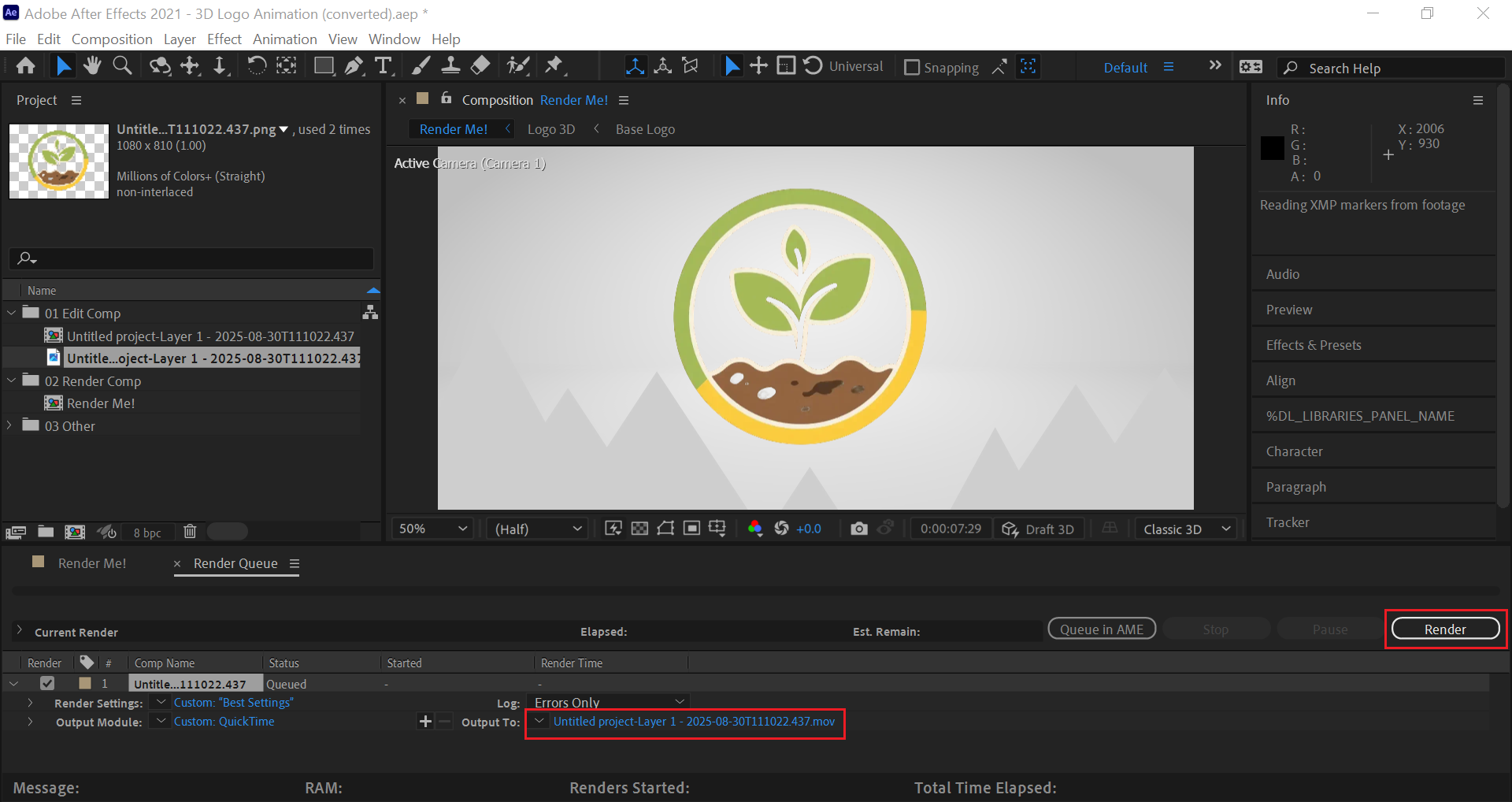1512x802 pixels.
Task: Click the black color swatch in Info panel
Action: (1272, 148)
